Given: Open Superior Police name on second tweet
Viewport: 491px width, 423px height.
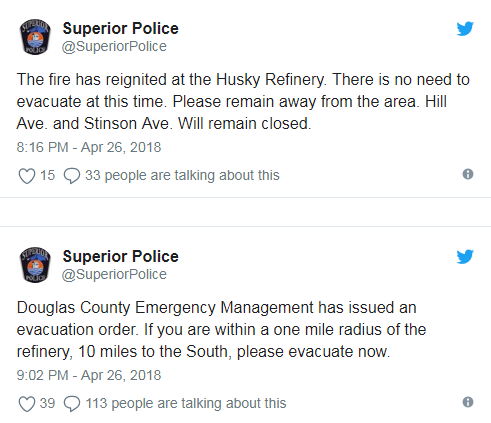Looking at the screenshot, I should coord(120,256).
